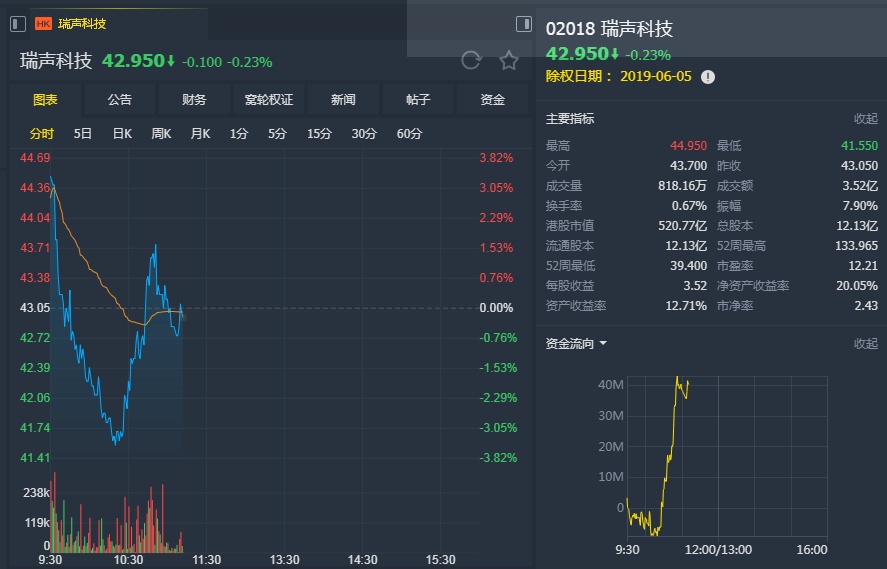Image resolution: width=887 pixels, height=569 pixels.
Task: Click the green down-arrow beside 42.950 in header
Action: (171, 61)
